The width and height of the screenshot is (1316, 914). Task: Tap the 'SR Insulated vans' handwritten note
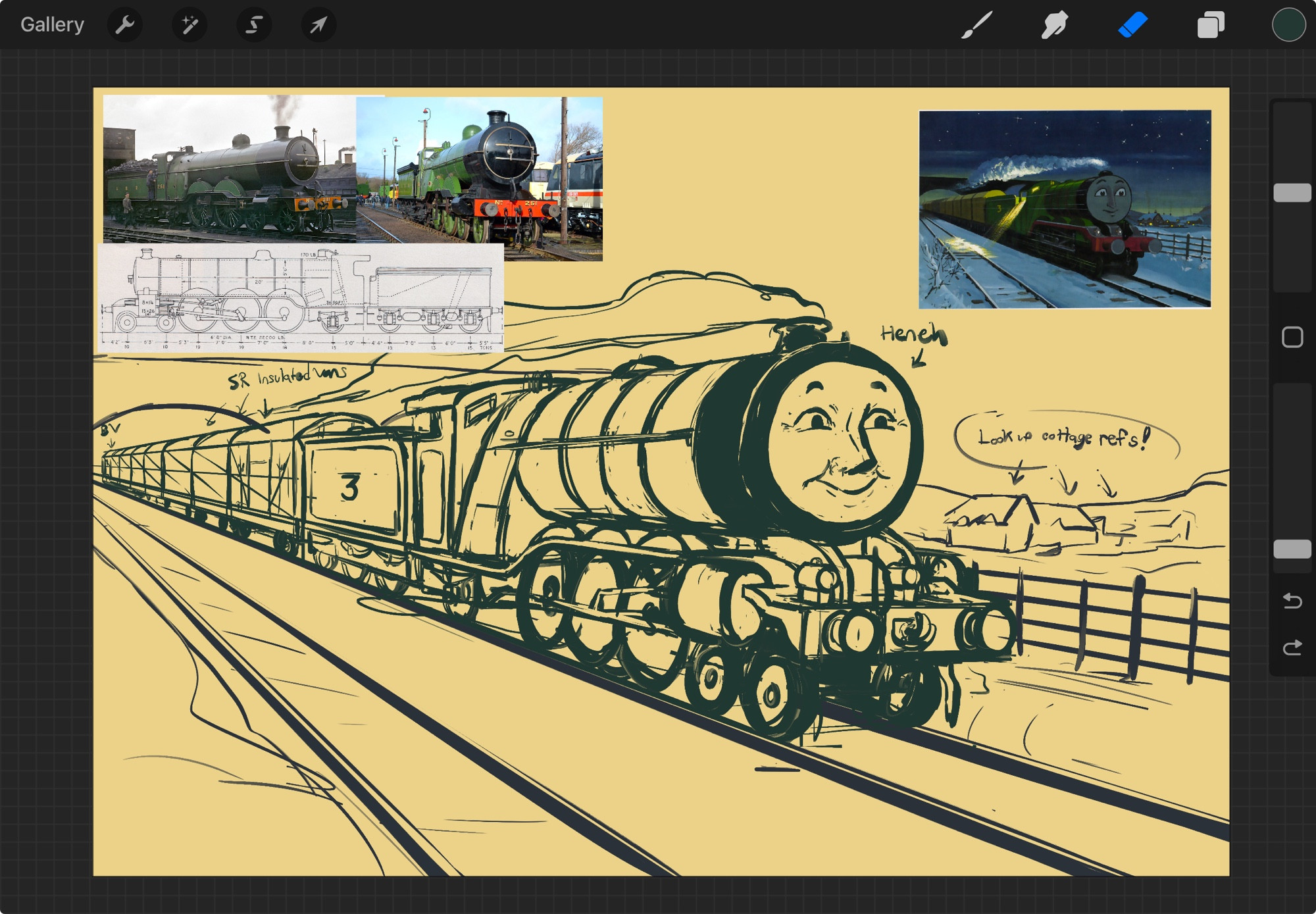[287, 377]
